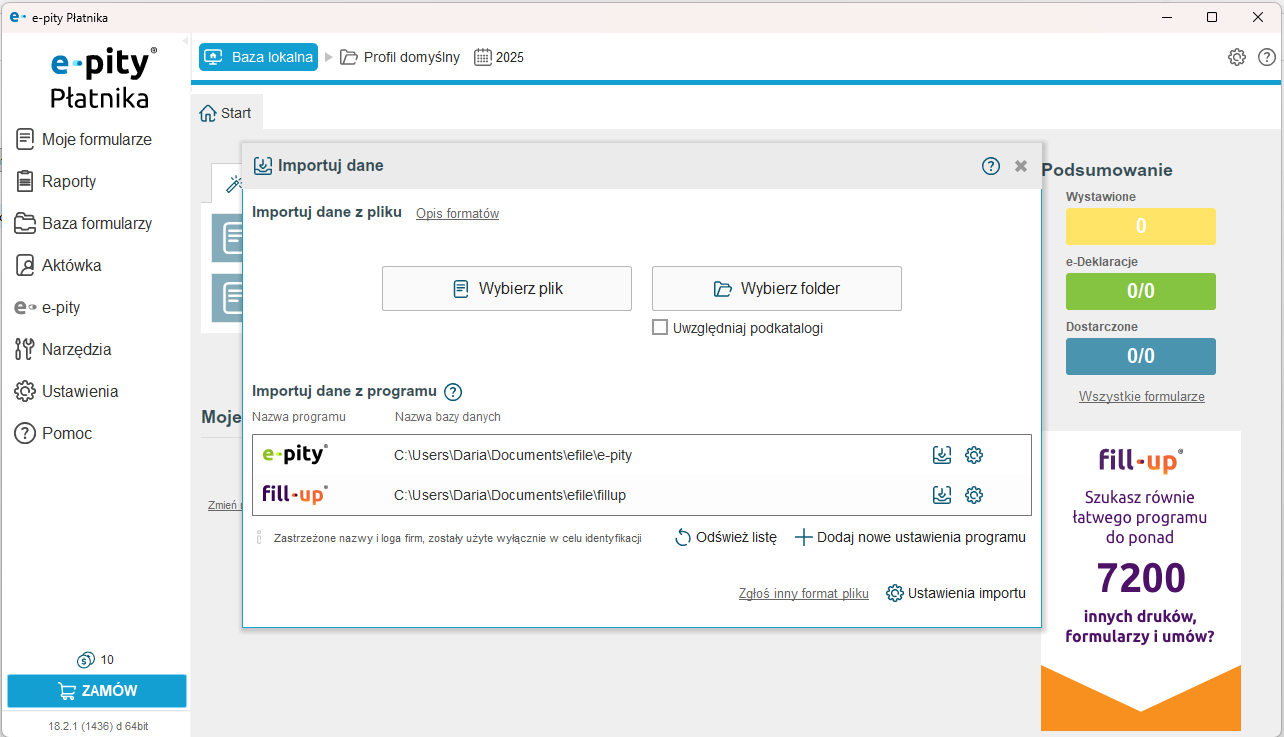The width and height of the screenshot is (1284, 737).
Task: Open the Opis formatów link
Action: (457, 213)
